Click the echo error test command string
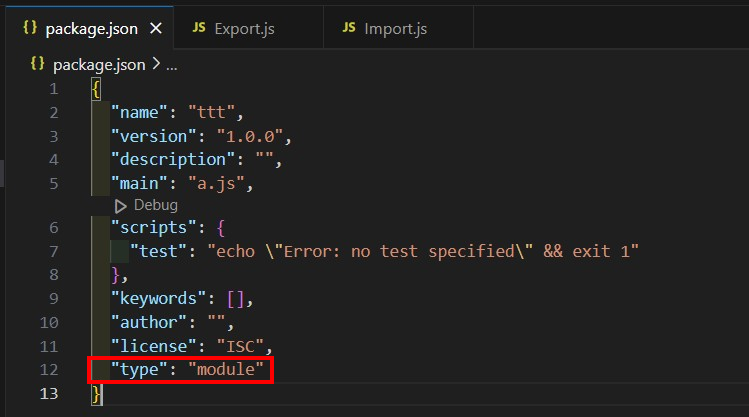The height and width of the screenshot is (417, 749). click(423, 251)
